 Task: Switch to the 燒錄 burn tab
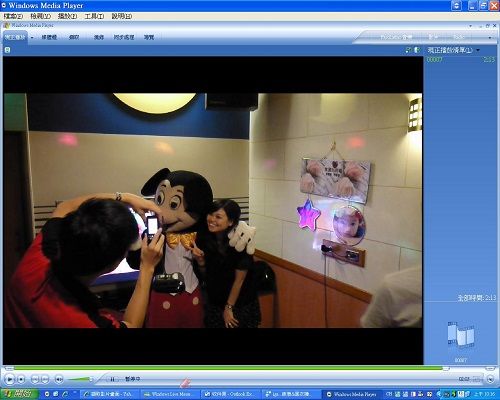[99, 37]
